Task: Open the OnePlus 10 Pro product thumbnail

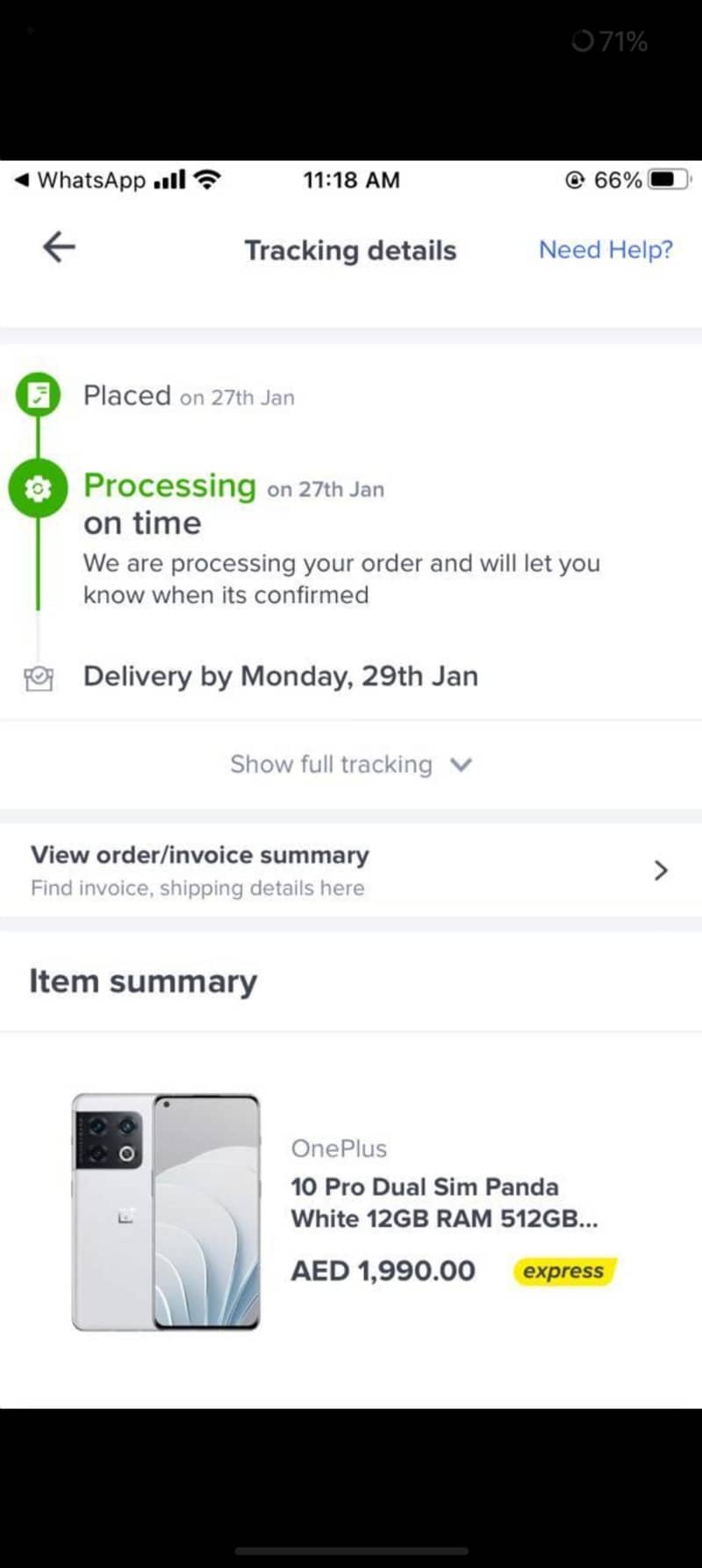Action: (x=166, y=1212)
